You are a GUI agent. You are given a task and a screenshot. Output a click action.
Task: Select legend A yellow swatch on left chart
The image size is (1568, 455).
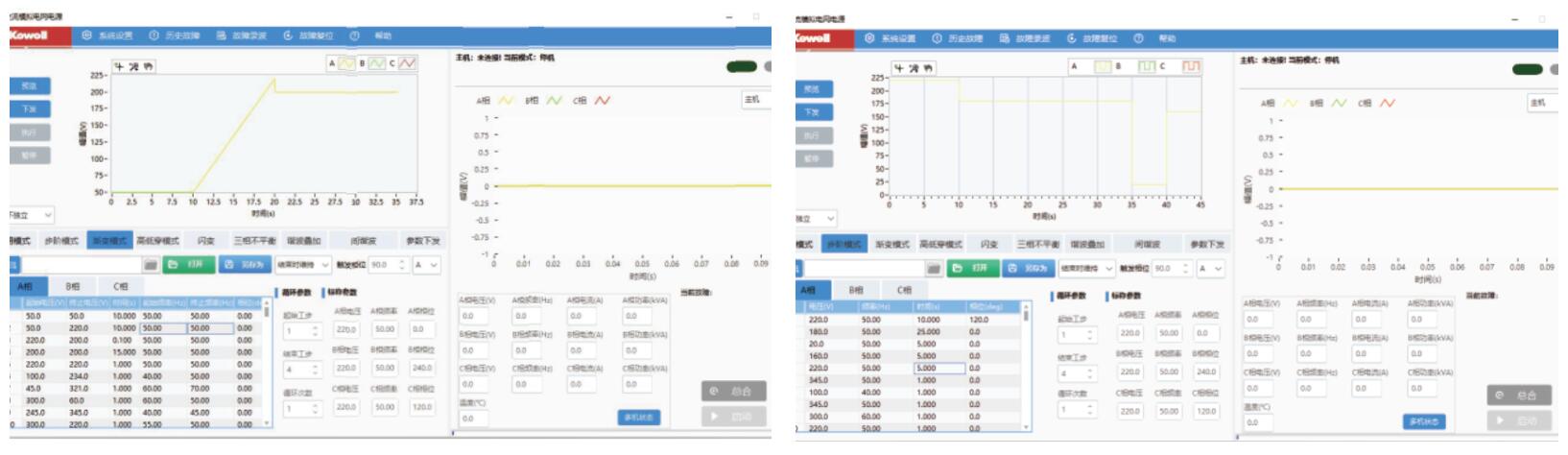[x=346, y=63]
